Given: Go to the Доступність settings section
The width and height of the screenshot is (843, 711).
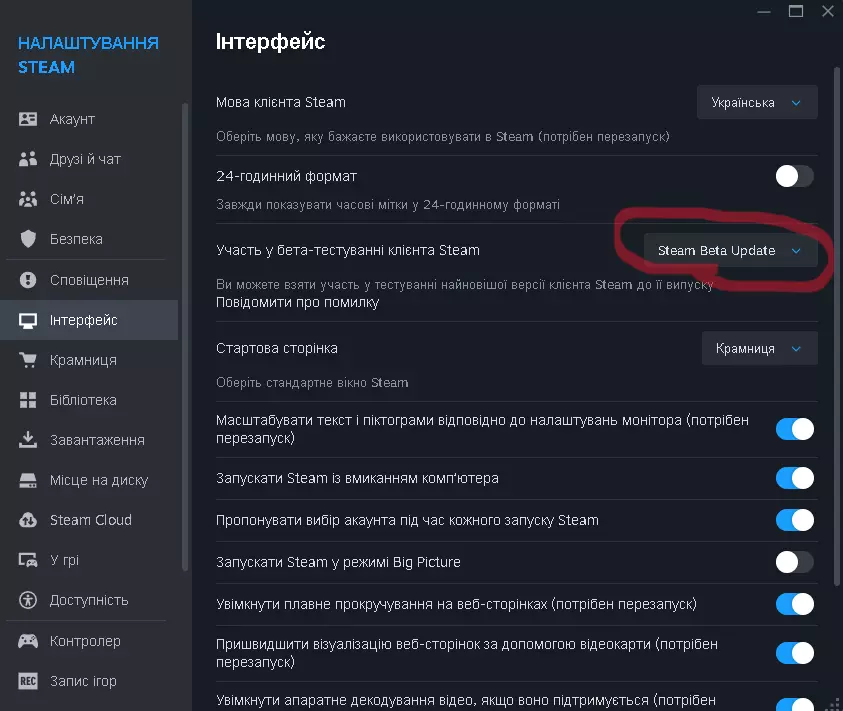Looking at the screenshot, I should 89,600.
